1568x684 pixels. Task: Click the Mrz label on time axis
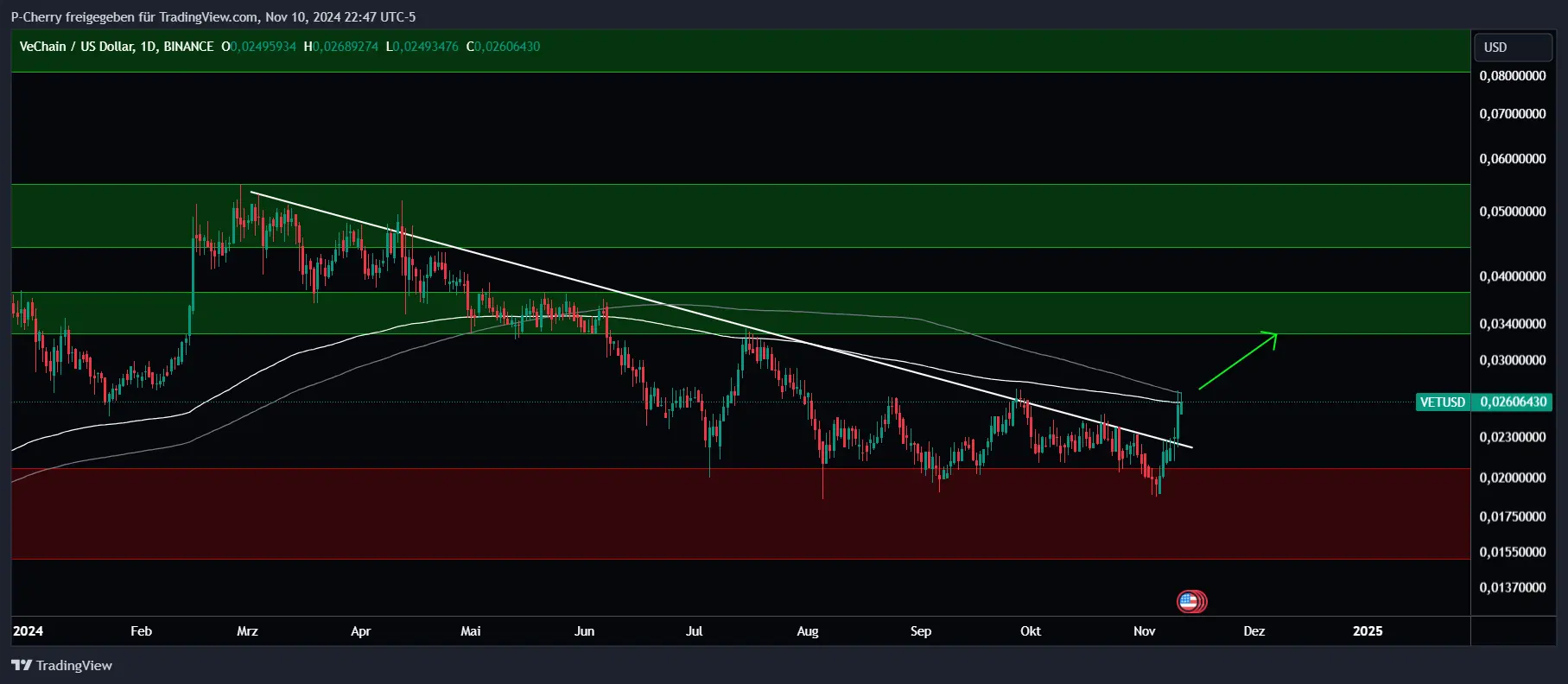pos(247,631)
